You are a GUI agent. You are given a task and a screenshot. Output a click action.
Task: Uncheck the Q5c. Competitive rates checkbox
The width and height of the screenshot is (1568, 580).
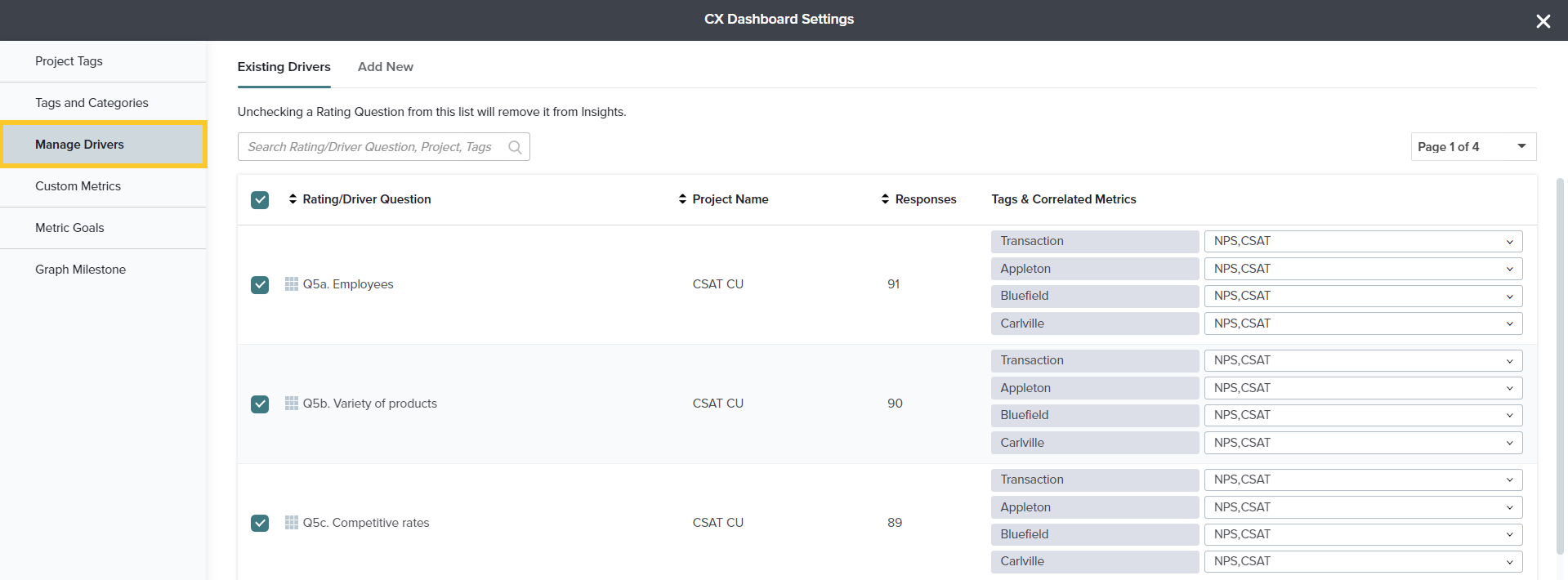click(260, 523)
